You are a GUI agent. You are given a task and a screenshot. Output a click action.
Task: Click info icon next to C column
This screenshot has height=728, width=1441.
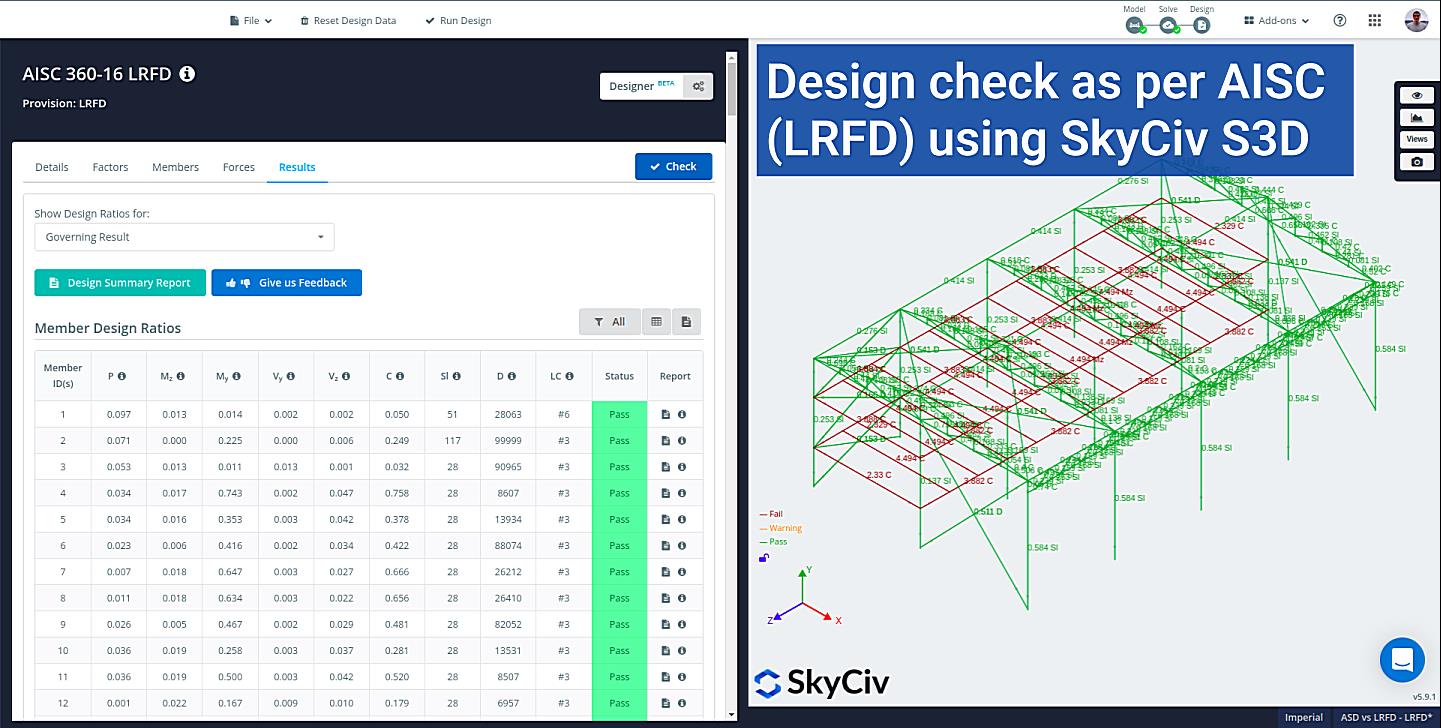click(x=400, y=377)
